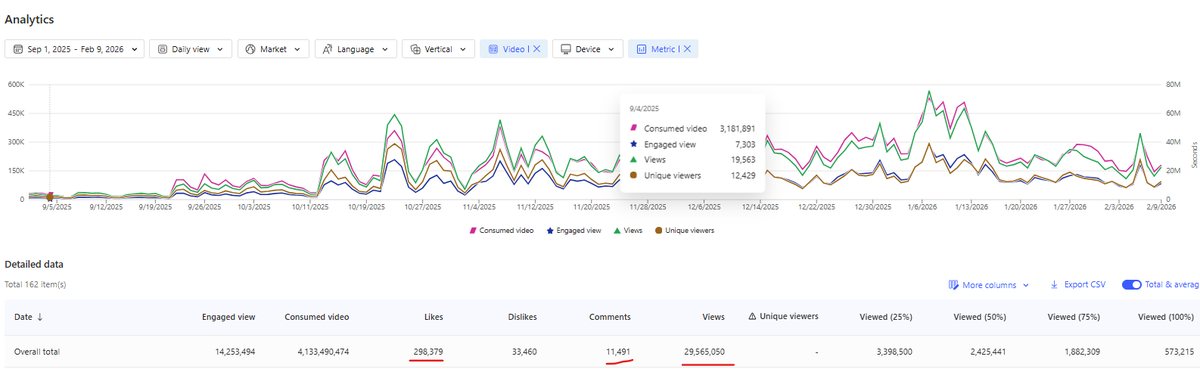
Task: Click the Export CSV download icon
Action: click(1055, 285)
